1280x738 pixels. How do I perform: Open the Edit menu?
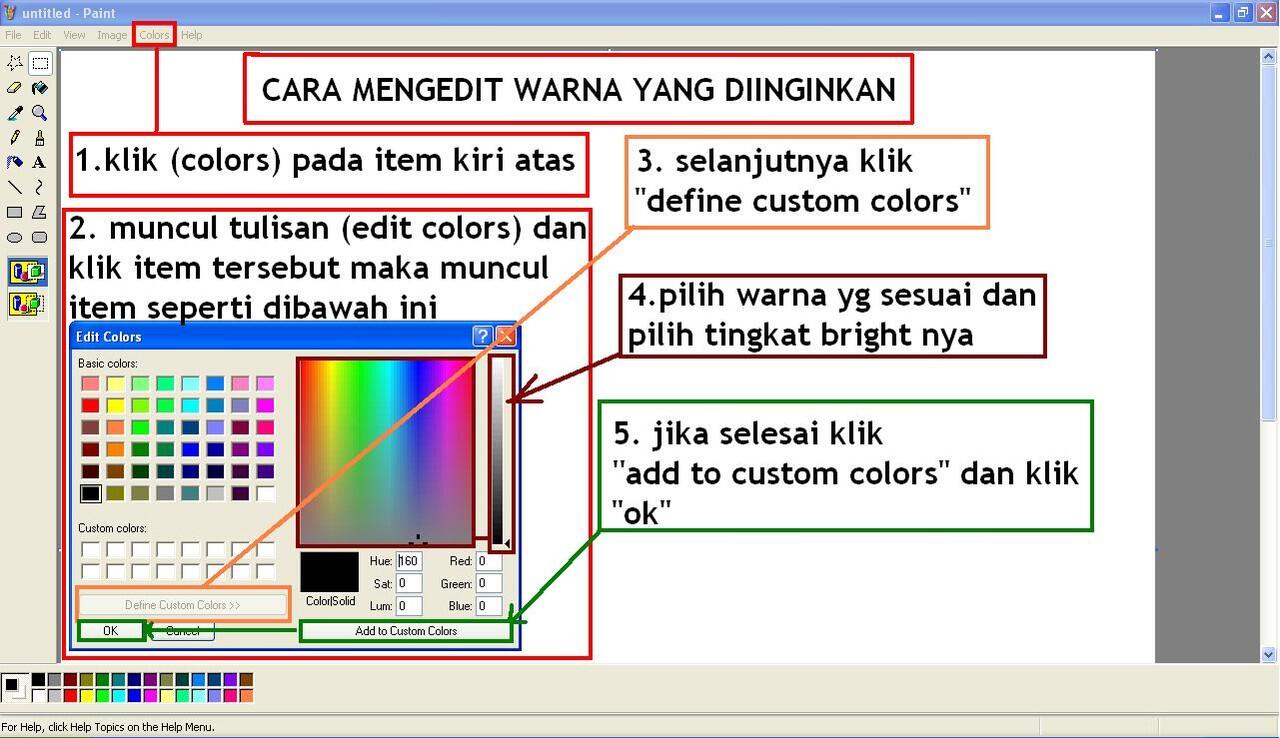42,35
